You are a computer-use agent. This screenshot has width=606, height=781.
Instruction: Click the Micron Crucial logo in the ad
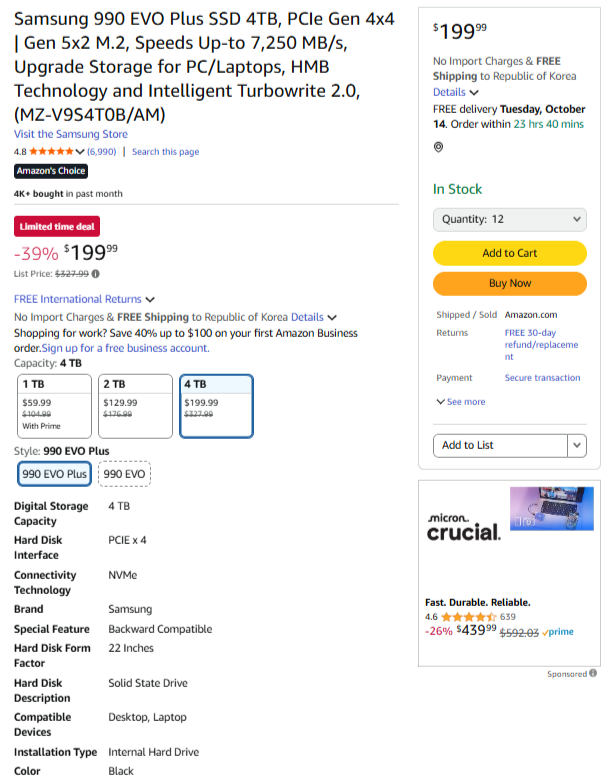pyautogui.click(x=463, y=527)
